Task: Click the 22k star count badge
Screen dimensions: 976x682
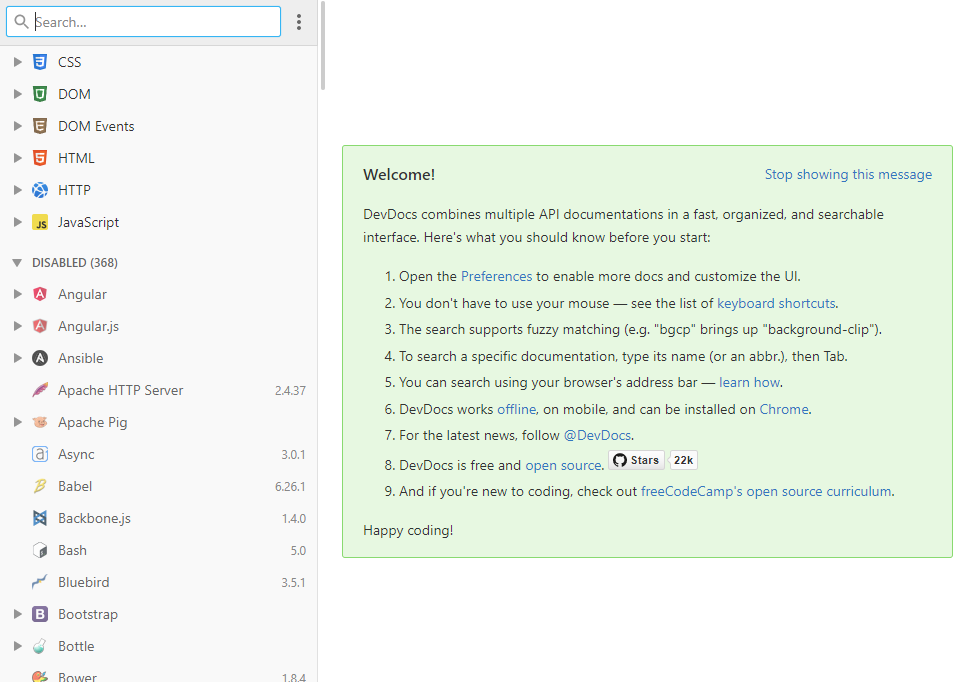Action: 683,460
